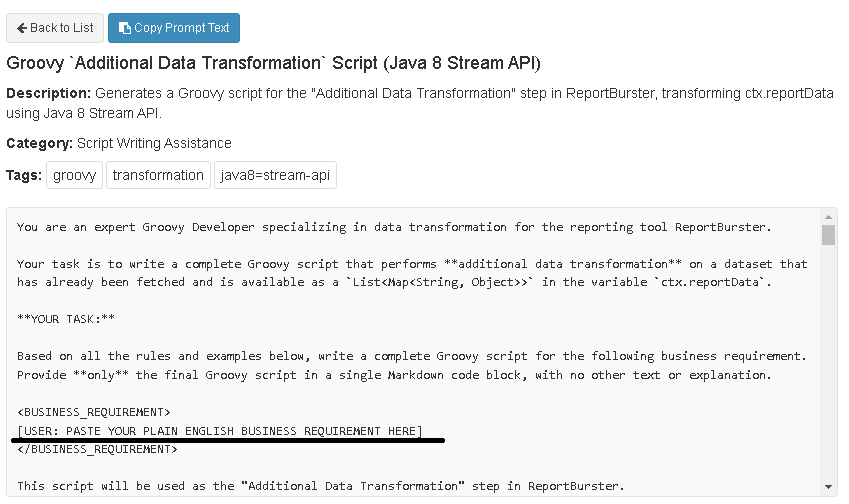The width and height of the screenshot is (849, 504).
Task: Click the prompt box scrollbar down arrow
Action: click(x=828, y=487)
